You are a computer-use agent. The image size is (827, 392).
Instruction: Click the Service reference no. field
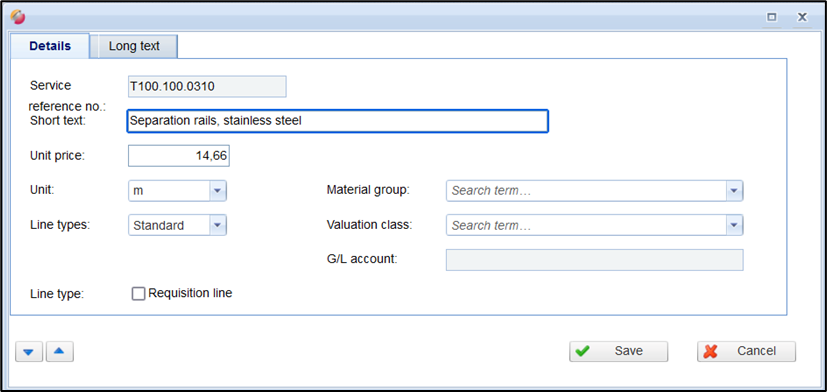tap(207, 87)
